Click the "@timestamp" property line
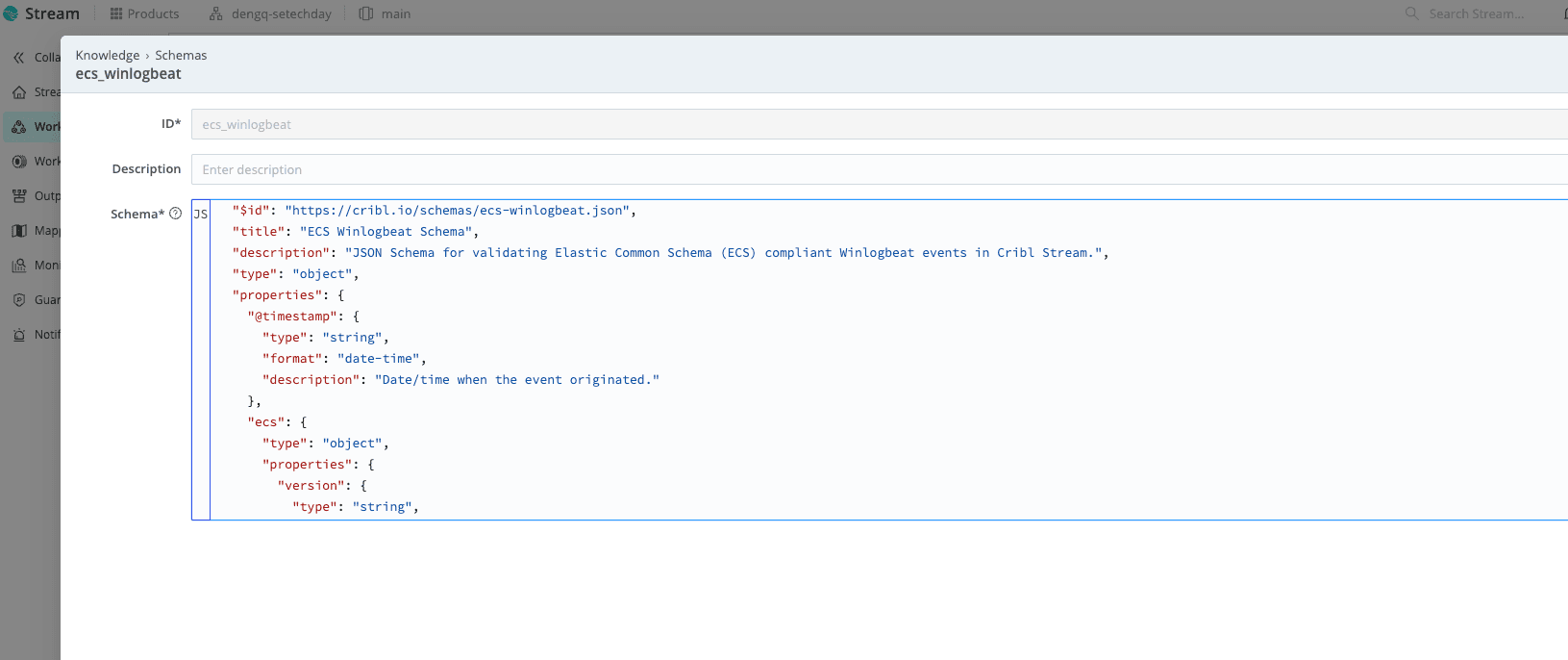Viewport: 1568px width, 660px height. (303, 317)
